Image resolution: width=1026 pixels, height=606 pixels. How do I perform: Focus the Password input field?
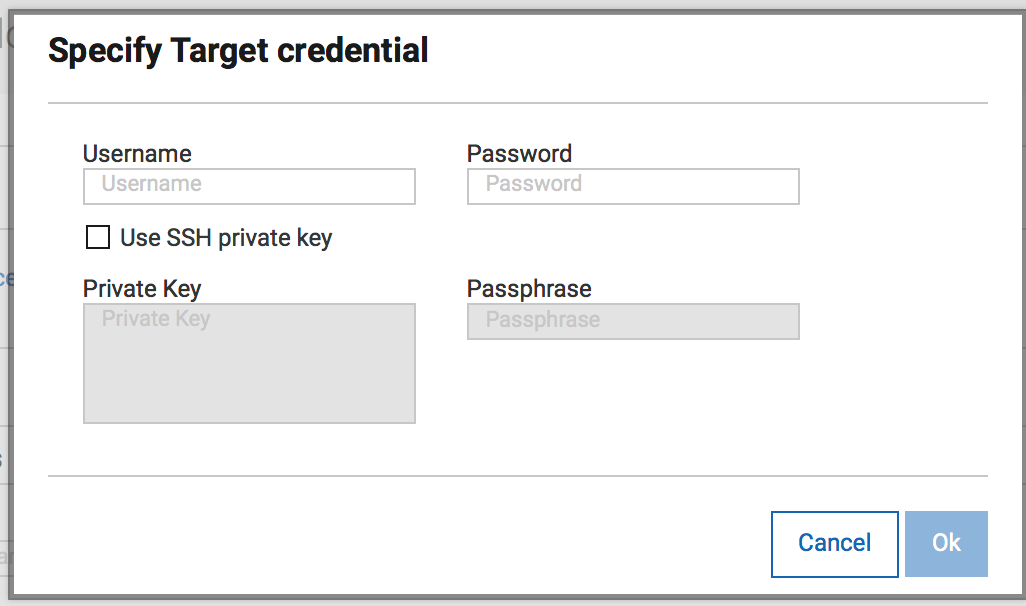point(633,186)
